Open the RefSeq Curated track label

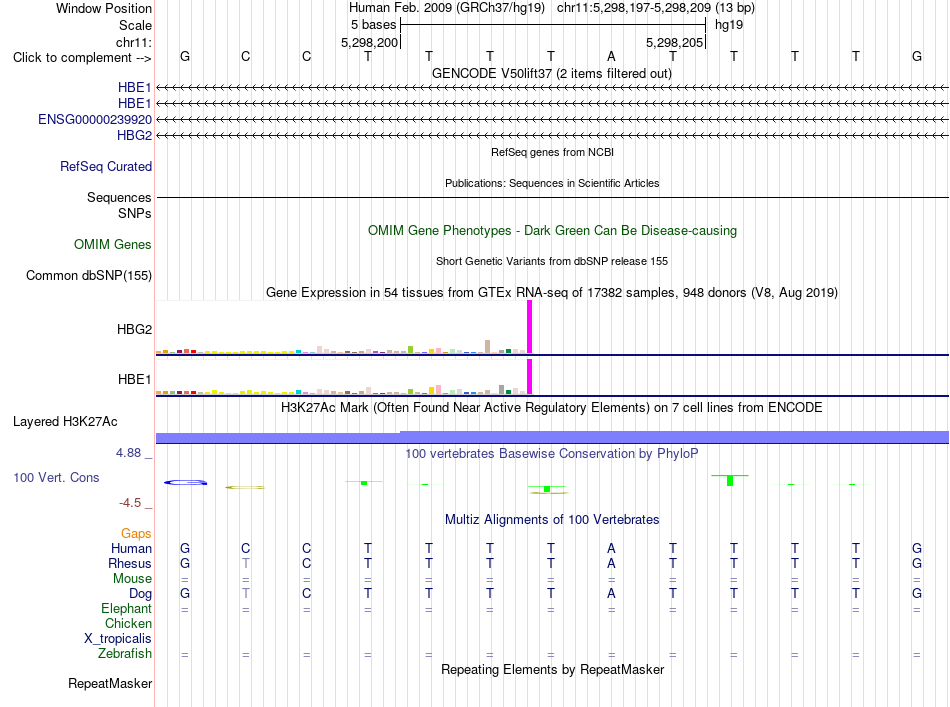coord(106,166)
